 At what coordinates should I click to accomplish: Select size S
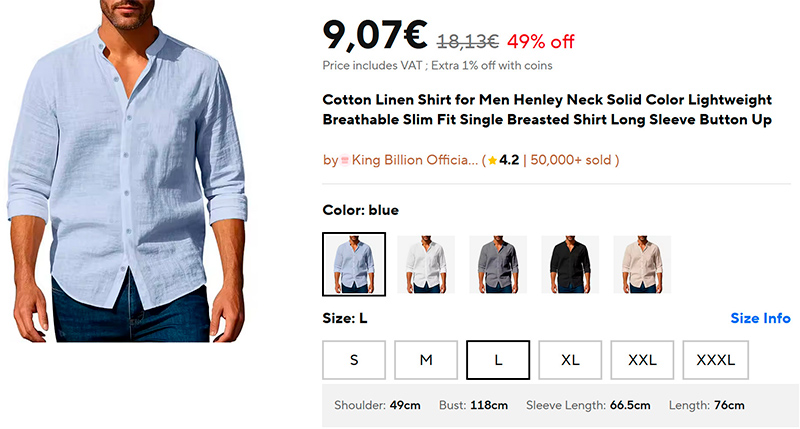354,360
